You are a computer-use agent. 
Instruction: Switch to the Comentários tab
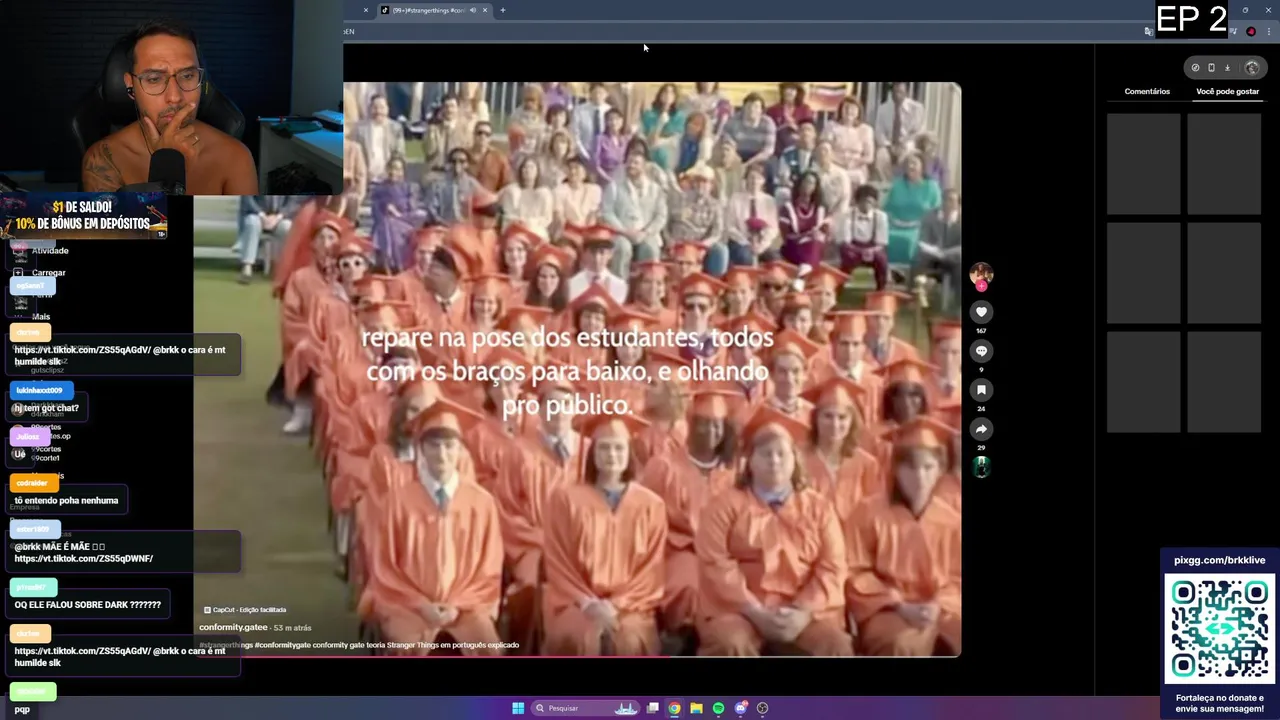point(1147,91)
